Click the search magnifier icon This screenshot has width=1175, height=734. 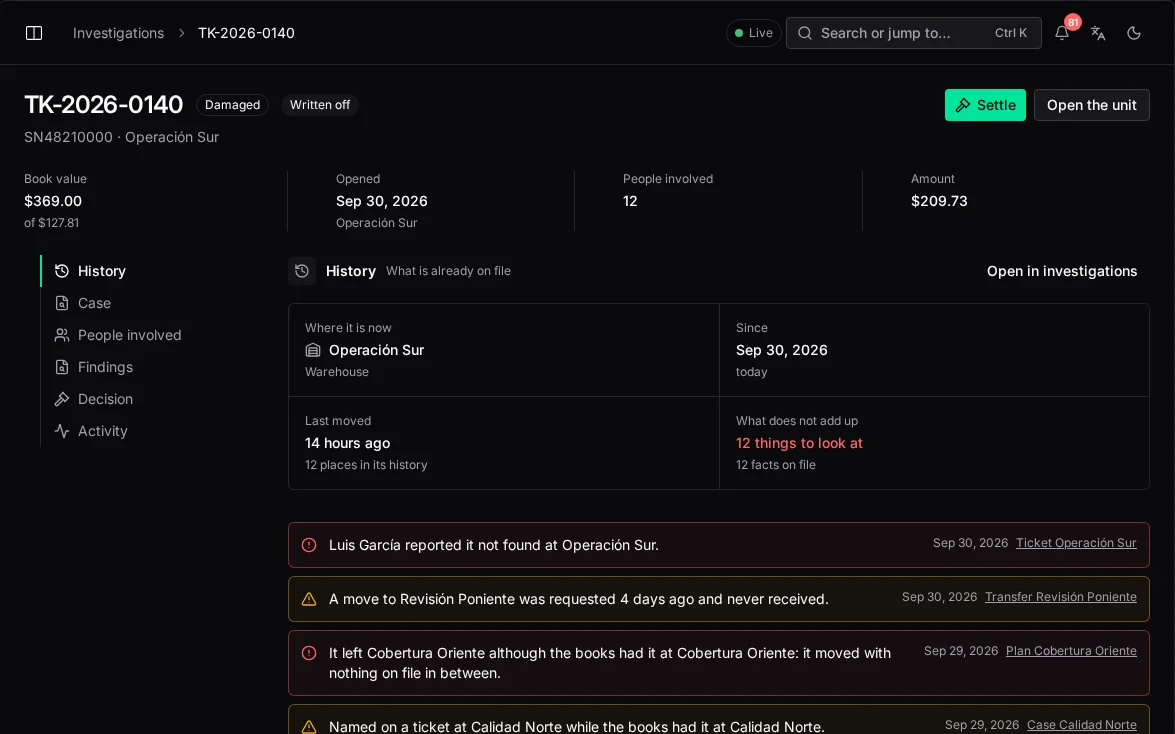[805, 33]
